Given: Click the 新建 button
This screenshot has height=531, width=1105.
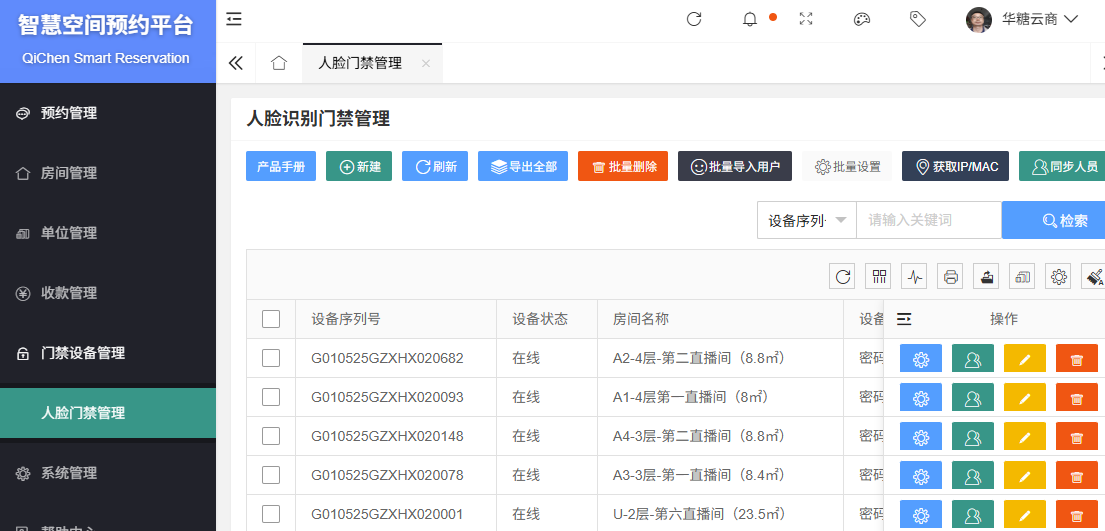Looking at the screenshot, I should pos(359,166).
